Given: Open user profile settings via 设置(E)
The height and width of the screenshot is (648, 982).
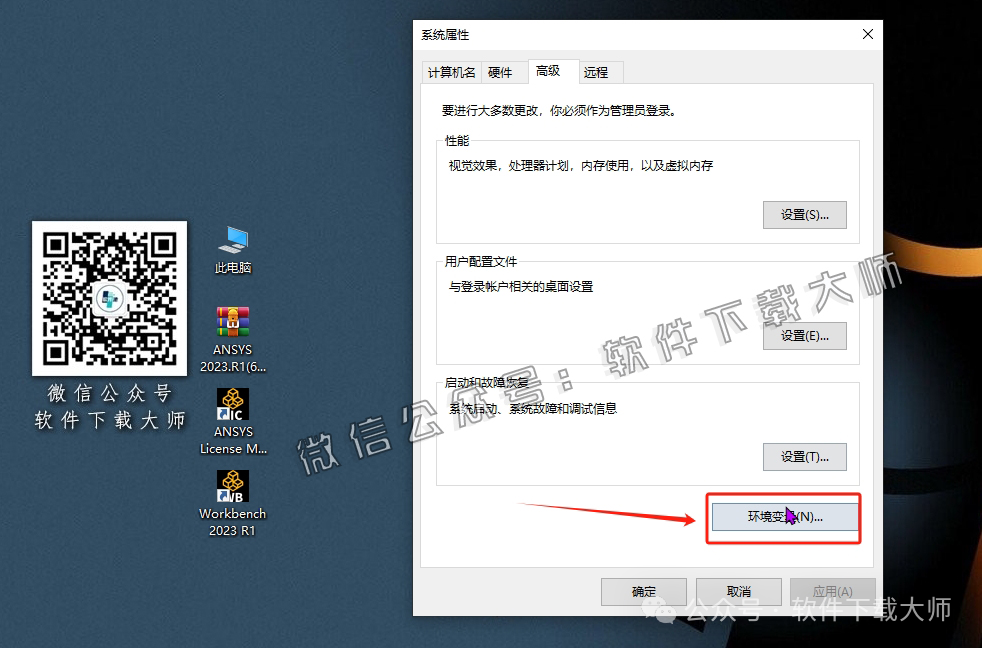Looking at the screenshot, I should tap(804, 335).
